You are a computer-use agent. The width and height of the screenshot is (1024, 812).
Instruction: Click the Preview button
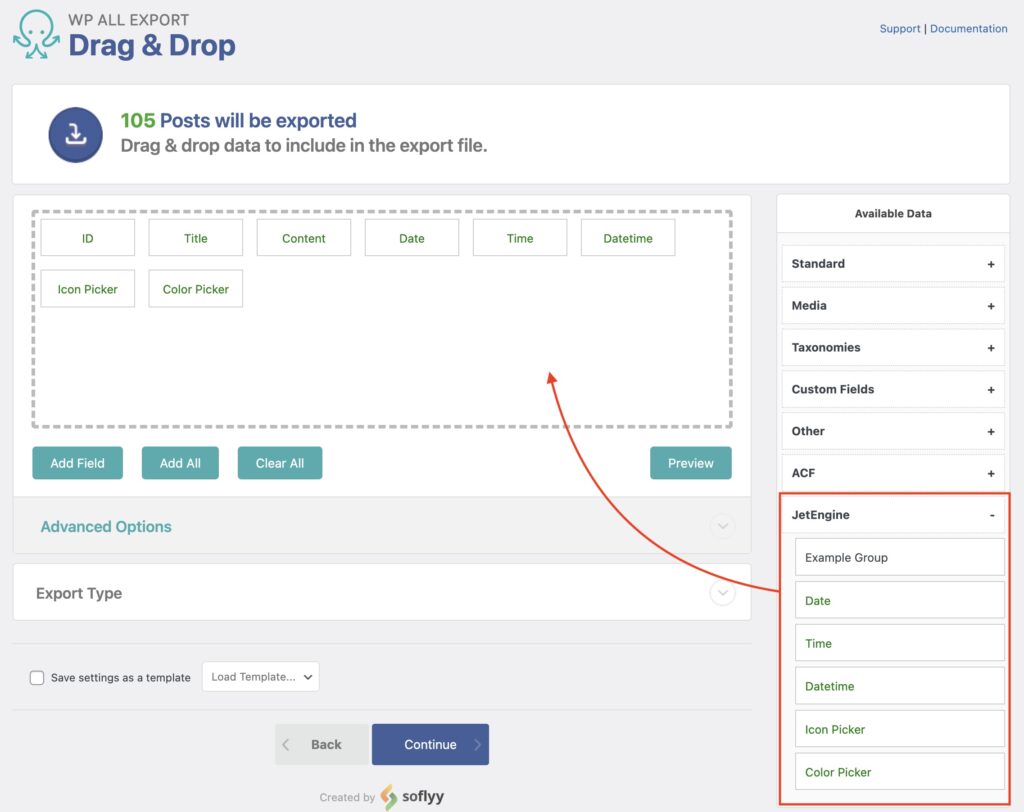pos(691,463)
